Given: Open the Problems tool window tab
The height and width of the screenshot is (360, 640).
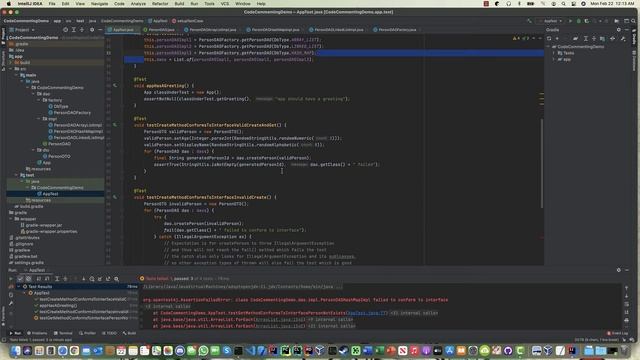Looking at the screenshot, I should click(37, 333).
